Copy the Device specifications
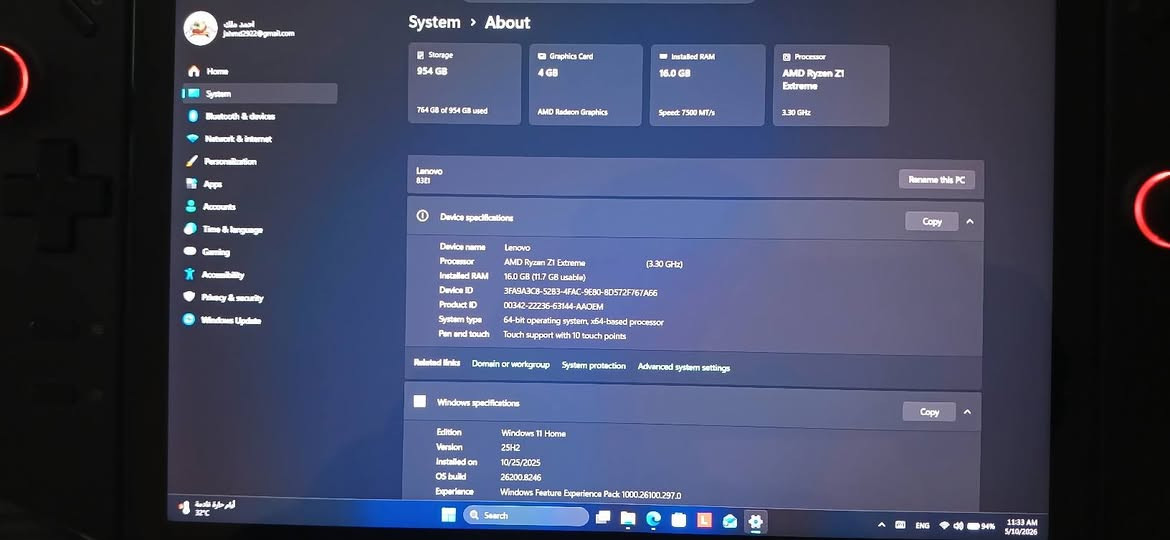The image size is (1170, 540). pos(931,222)
